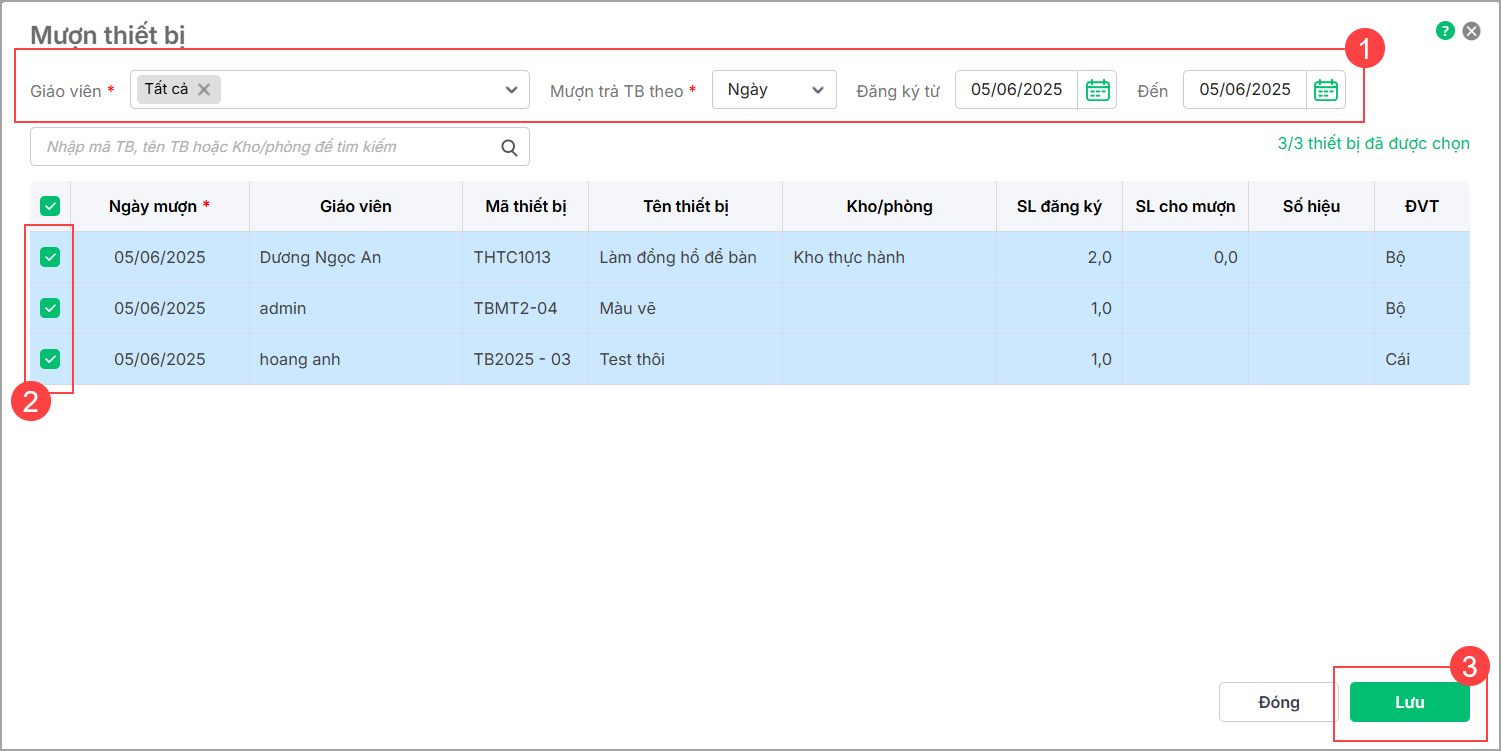Click SL cho mượn cell for THTC1013

coord(1185,257)
